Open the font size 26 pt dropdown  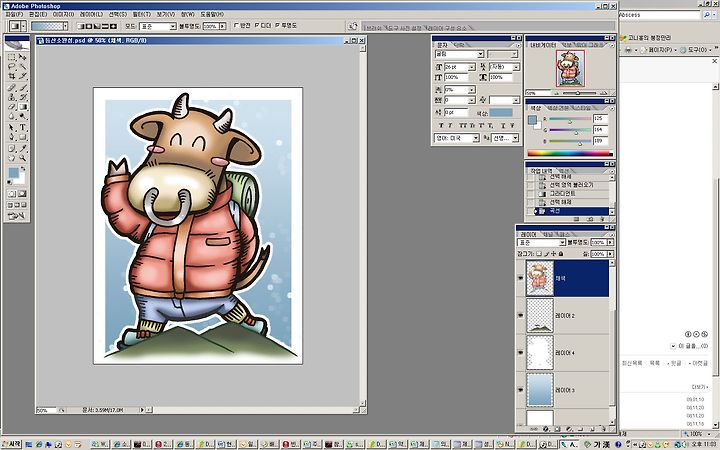point(472,67)
